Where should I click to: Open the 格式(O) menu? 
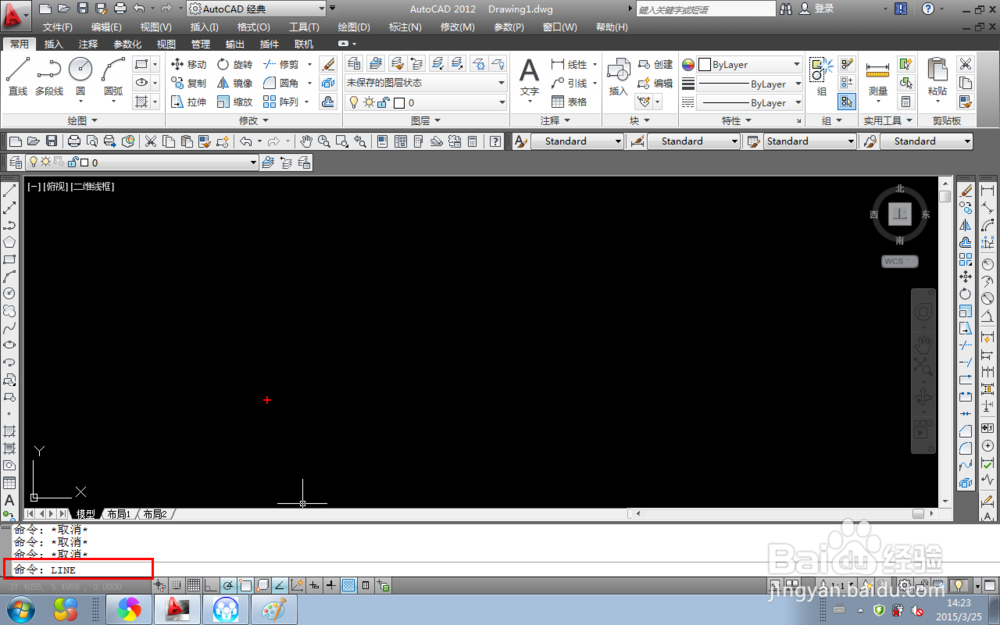click(x=253, y=27)
